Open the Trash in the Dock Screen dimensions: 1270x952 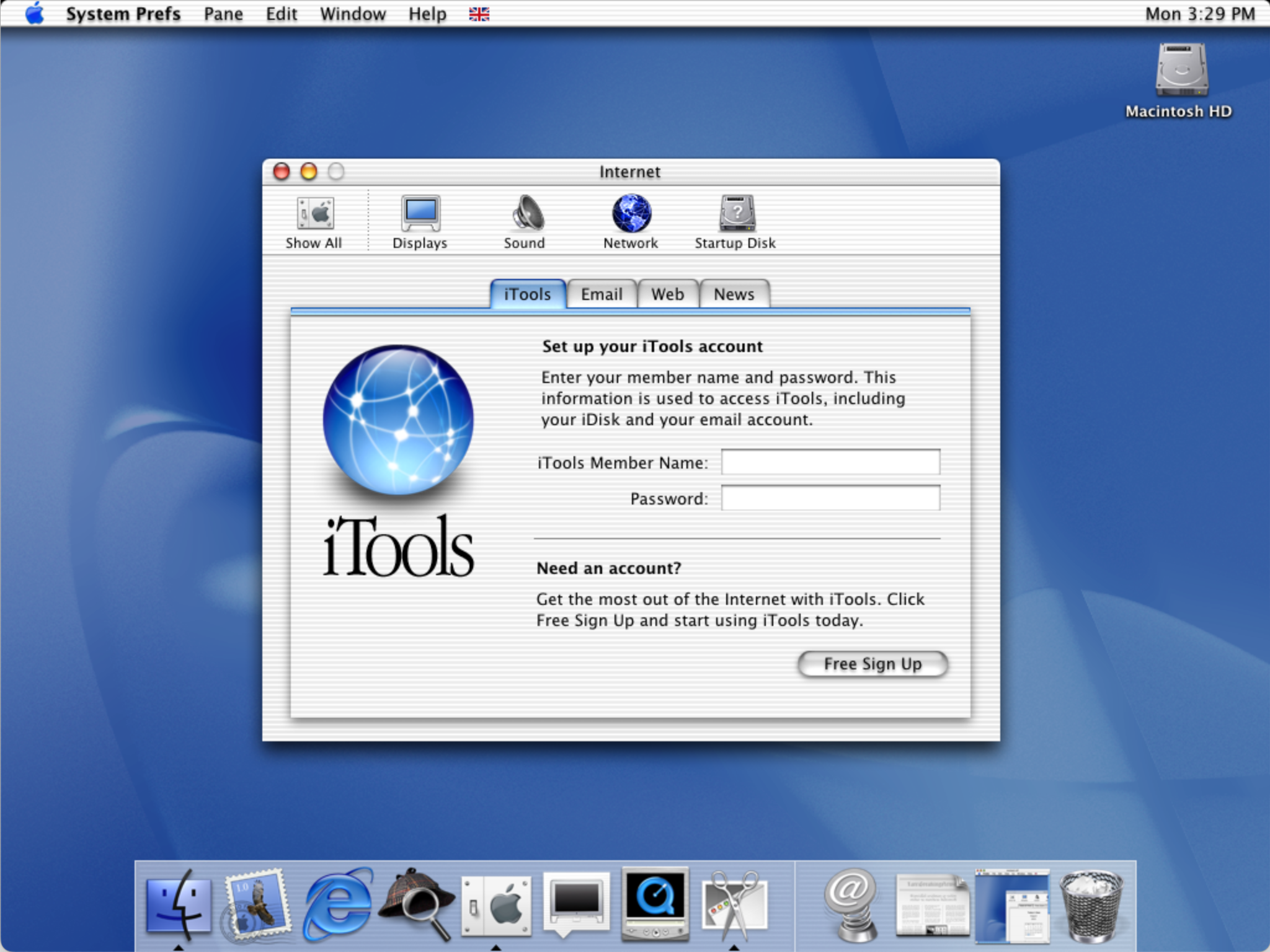click(x=1091, y=905)
